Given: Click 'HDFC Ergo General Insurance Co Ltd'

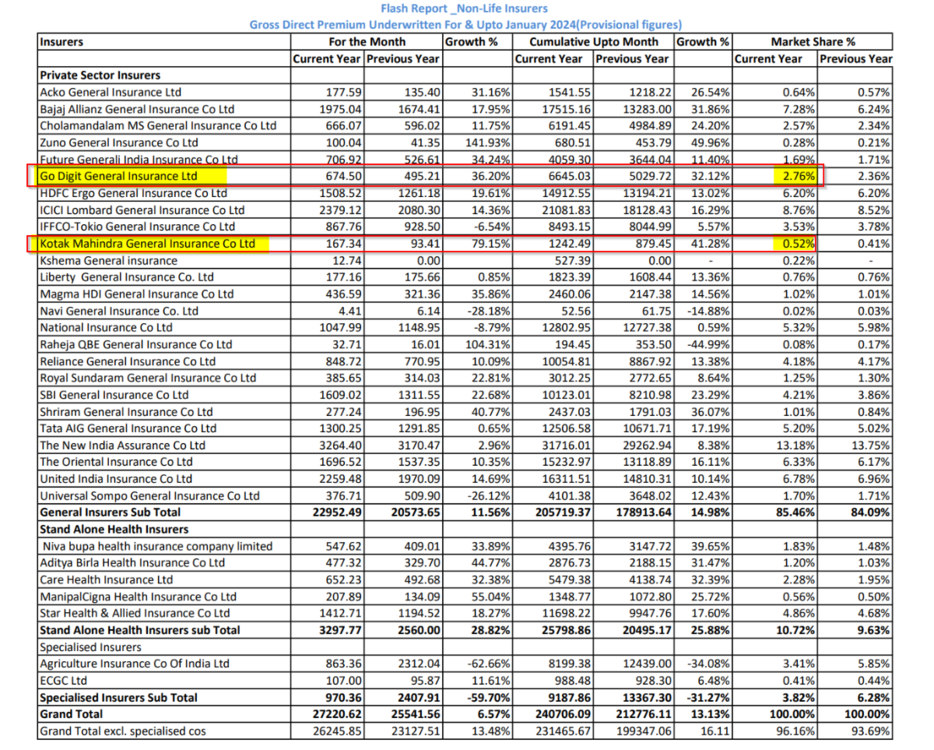Looking at the screenshot, I should tap(133, 193).
